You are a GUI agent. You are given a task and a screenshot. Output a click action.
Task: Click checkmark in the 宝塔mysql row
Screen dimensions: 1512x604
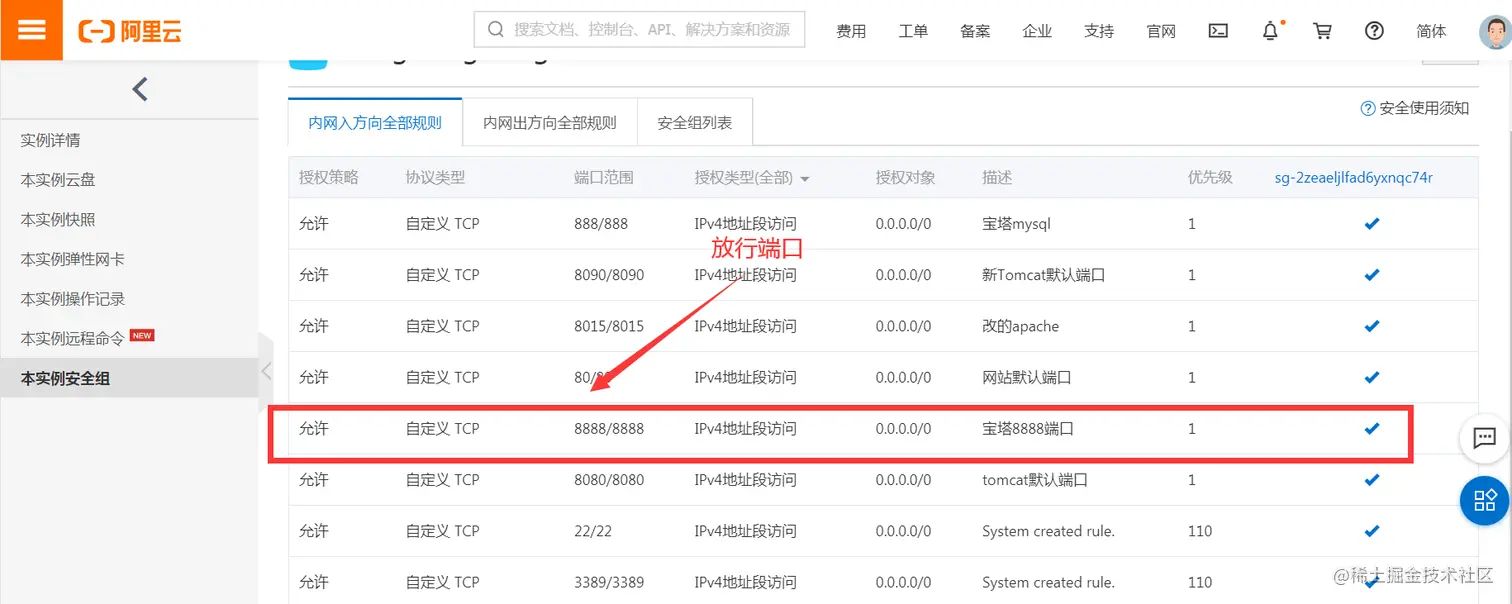point(1372,224)
